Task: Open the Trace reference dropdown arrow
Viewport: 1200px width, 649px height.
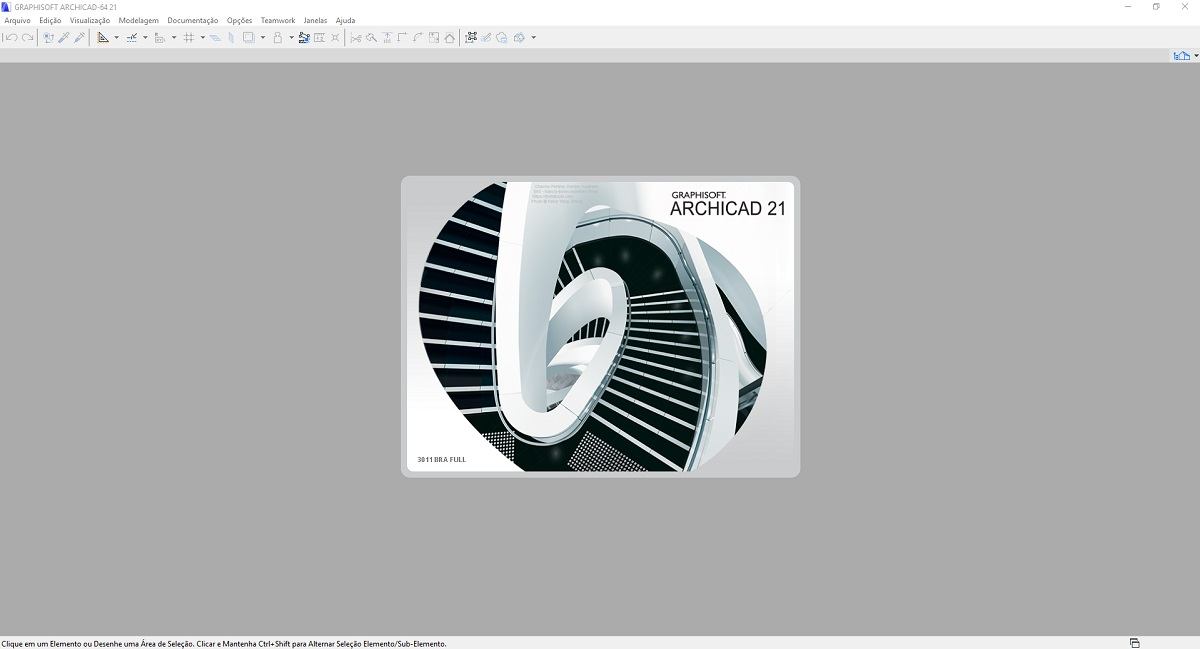Action: [263, 38]
